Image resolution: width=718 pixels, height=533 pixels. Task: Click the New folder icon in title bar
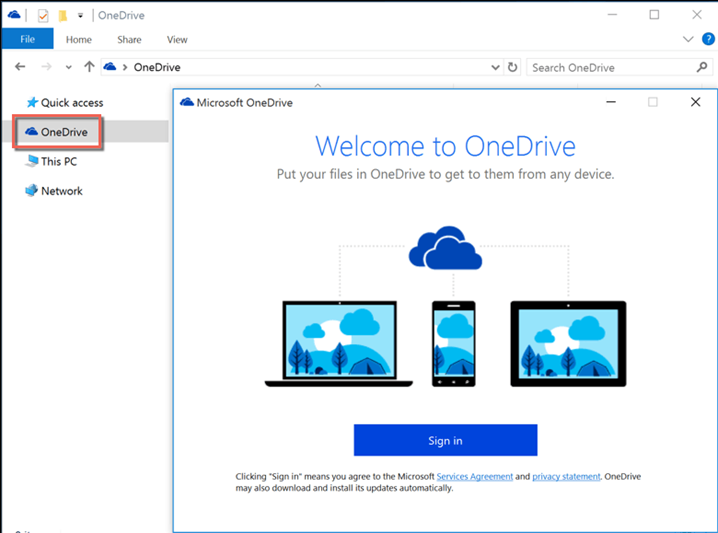click(63, 16)
